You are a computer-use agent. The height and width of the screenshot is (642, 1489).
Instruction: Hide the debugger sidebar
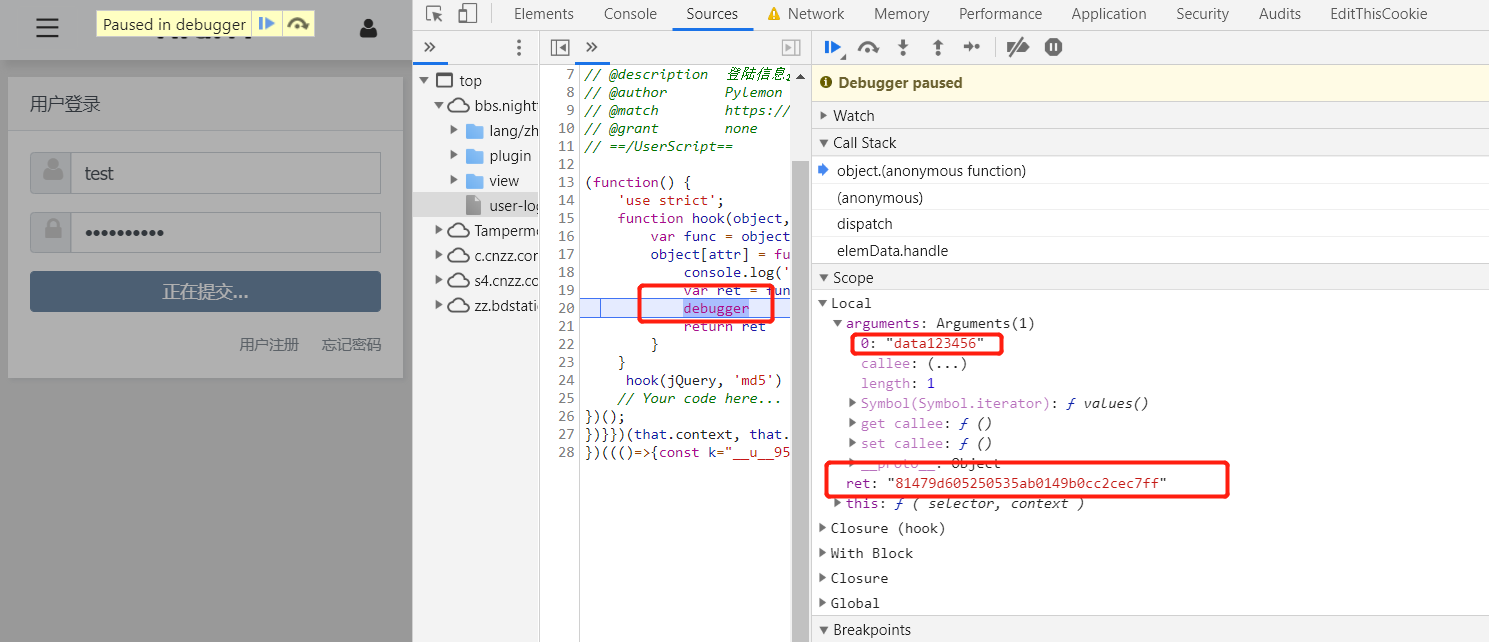point(791,47)
